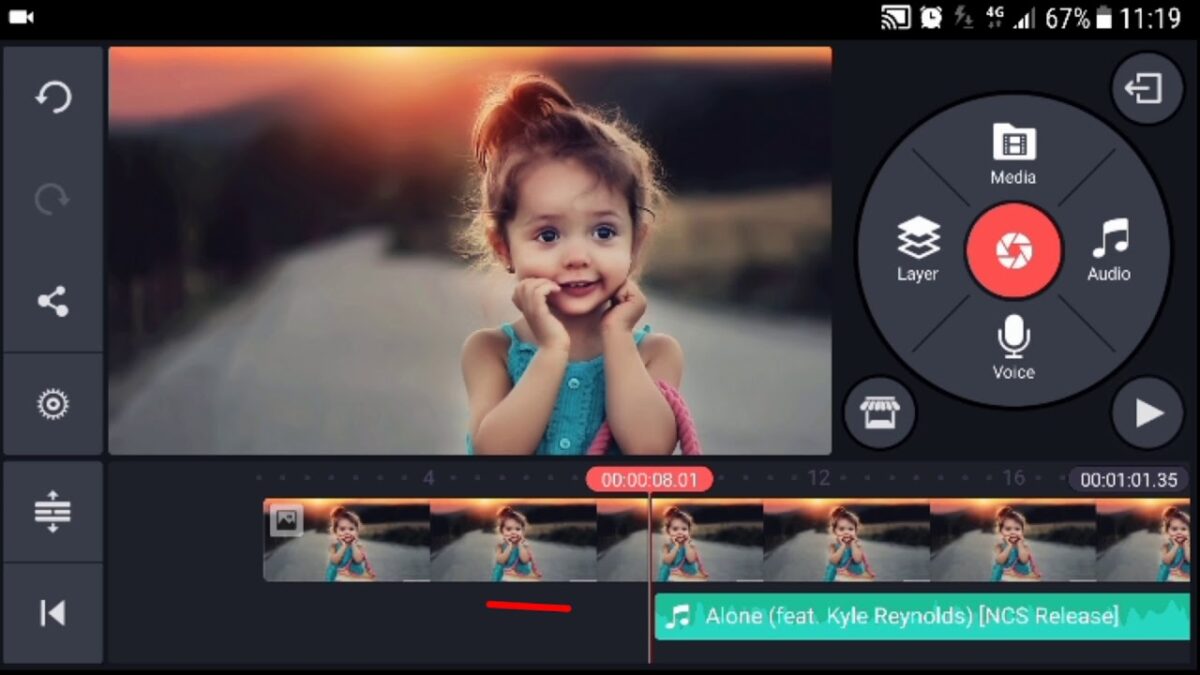The image size is (1200, 675).
Task: Open the Media browser
Action: tap(1013, 154)
